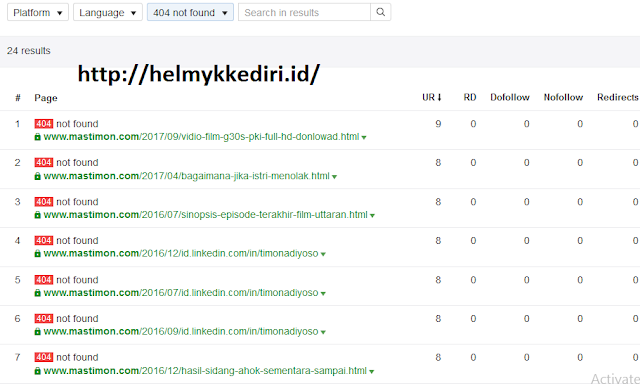
Task: Click 404 badge in row 5
Action: (44, 280)
